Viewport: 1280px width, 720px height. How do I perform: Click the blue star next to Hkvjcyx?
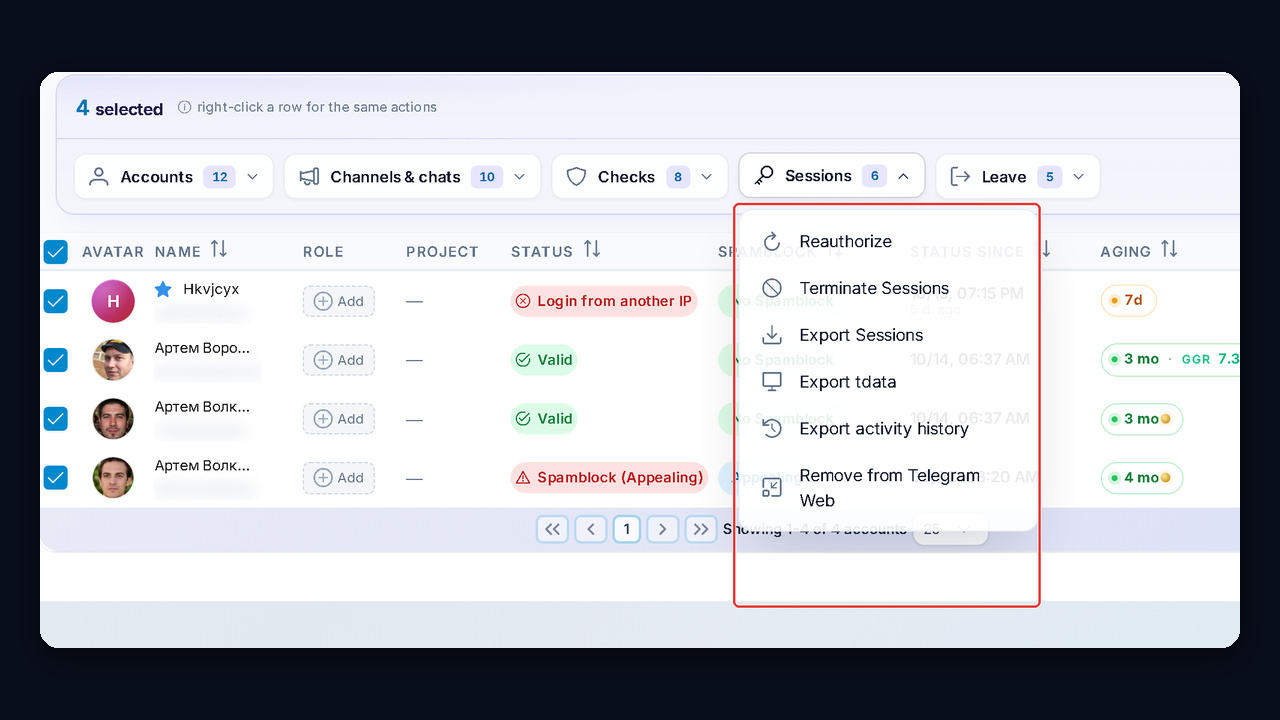point(163,289)
